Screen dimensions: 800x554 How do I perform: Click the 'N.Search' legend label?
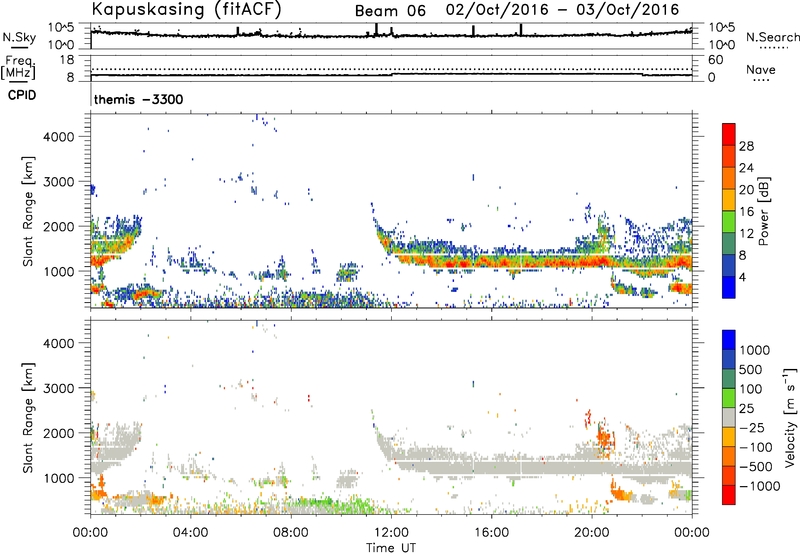(x=773, y=37)
